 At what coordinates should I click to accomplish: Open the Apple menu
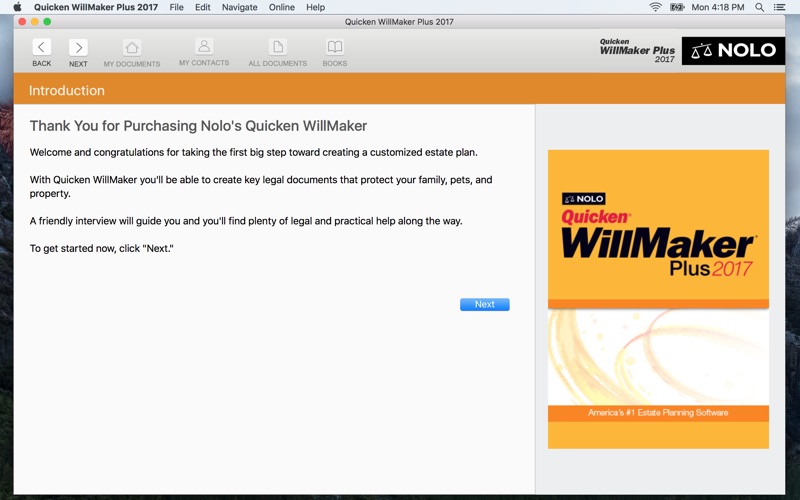coord(17,7)
